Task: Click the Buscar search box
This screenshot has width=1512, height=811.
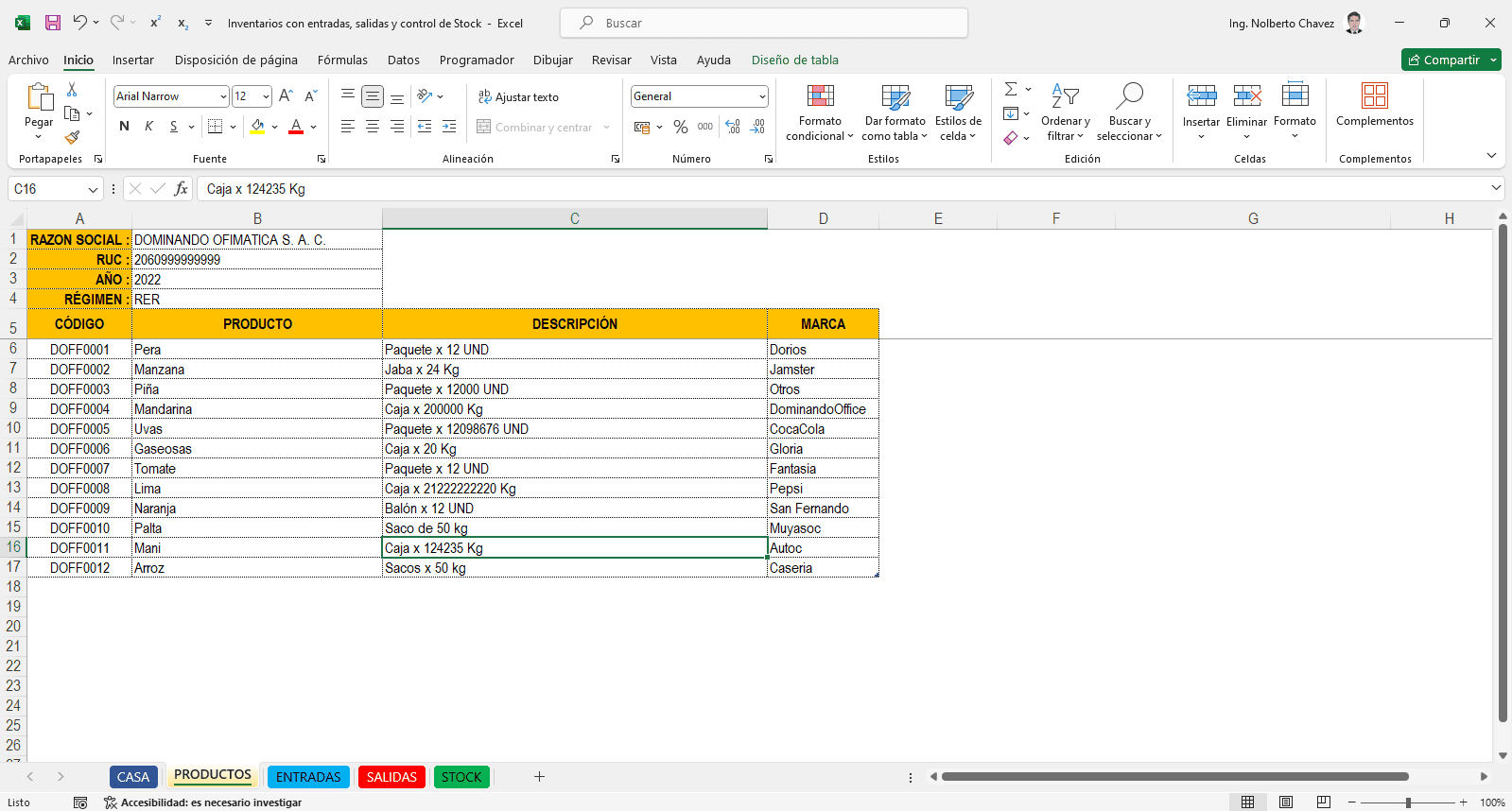Action: (764, 23)
